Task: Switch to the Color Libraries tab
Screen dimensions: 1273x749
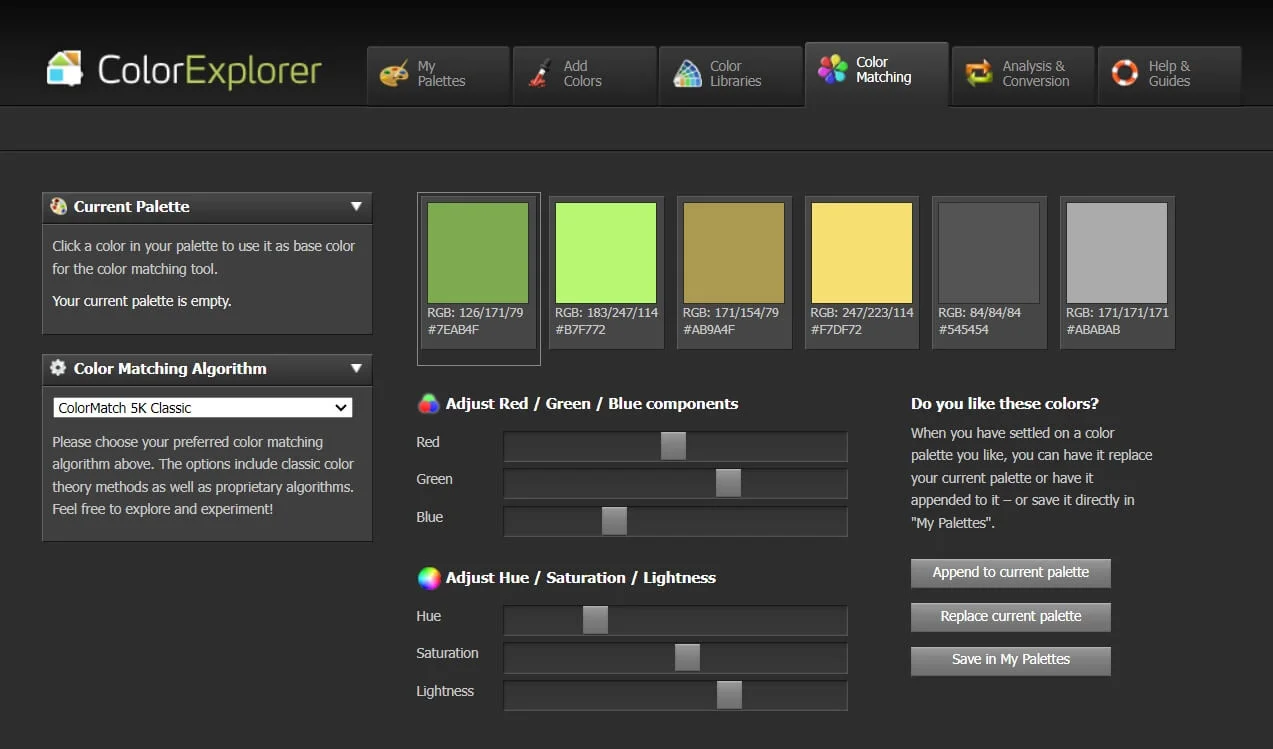Action: click(731, 74)
